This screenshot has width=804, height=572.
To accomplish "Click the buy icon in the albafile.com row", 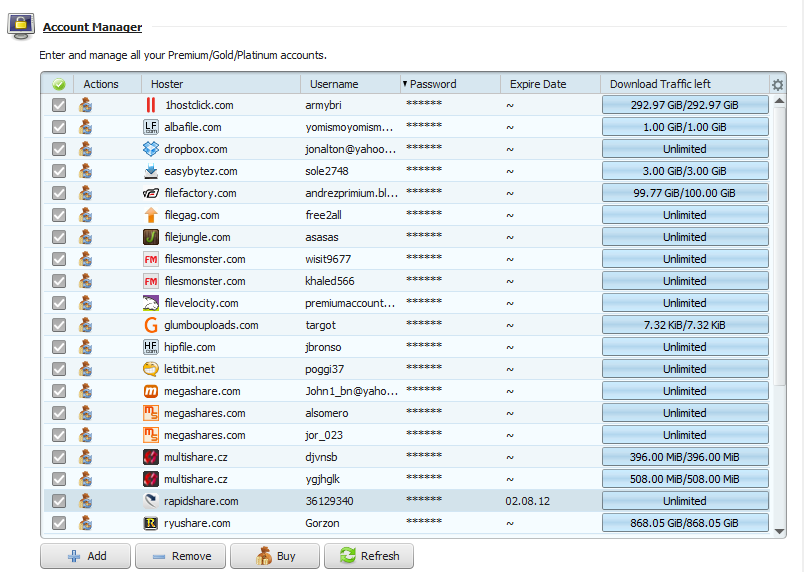I will tap(86, 127).
